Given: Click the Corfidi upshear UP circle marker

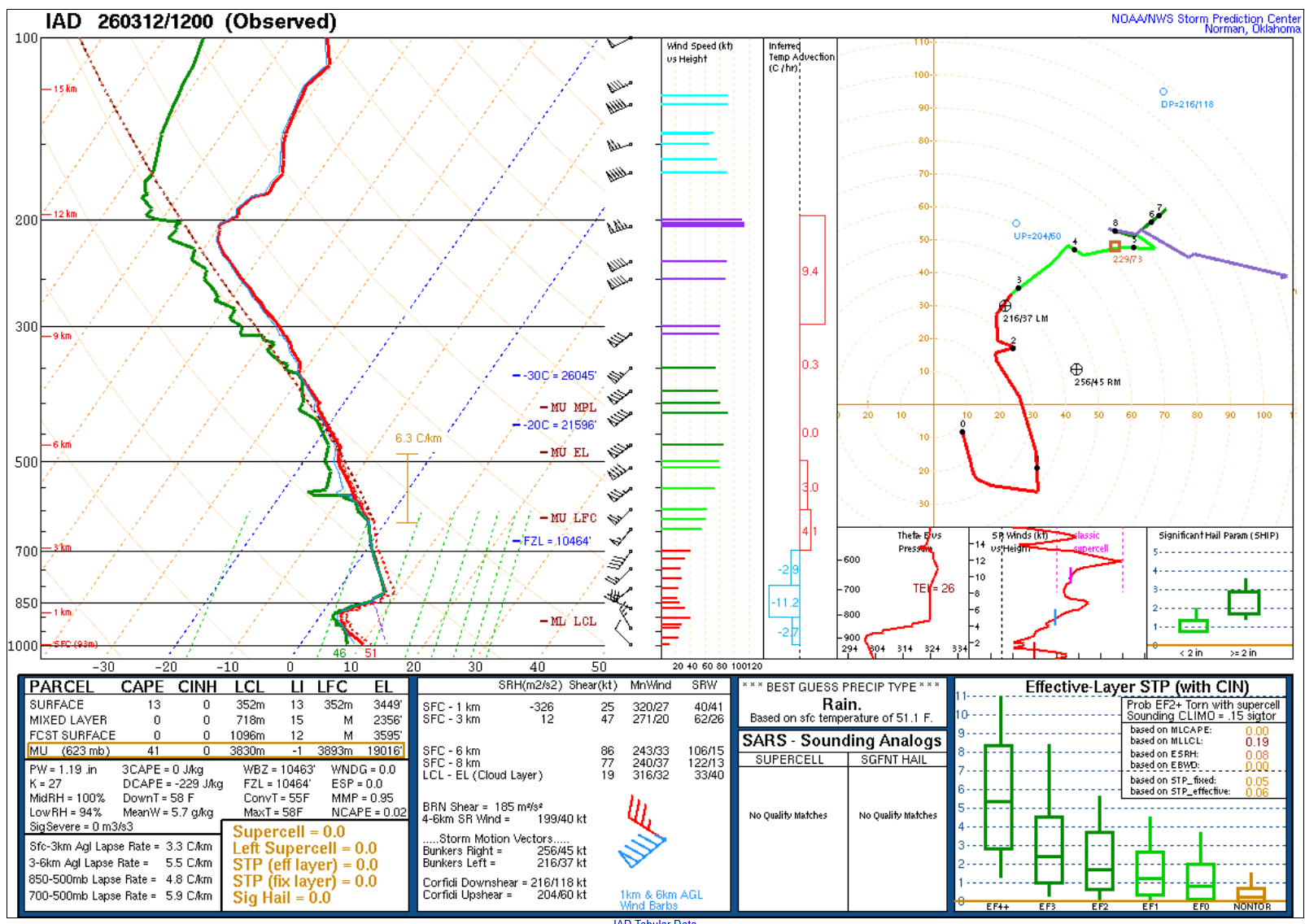Looking at the screenshot, I should [1016, 223].
